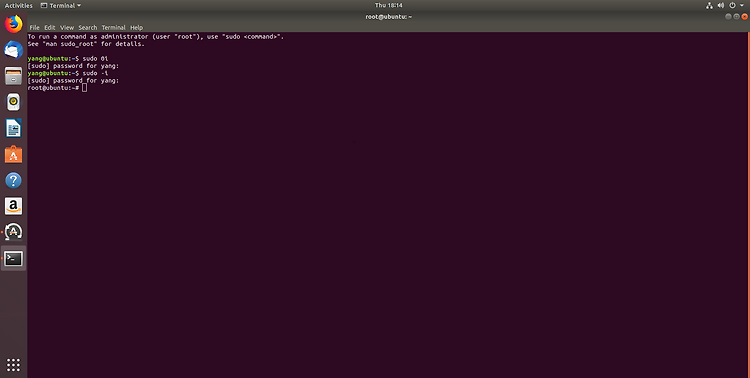Viewport: 750px width, 378px height.
Task: Maximize the terminal window
Action: pyautogui.click(x=736, y=16)
